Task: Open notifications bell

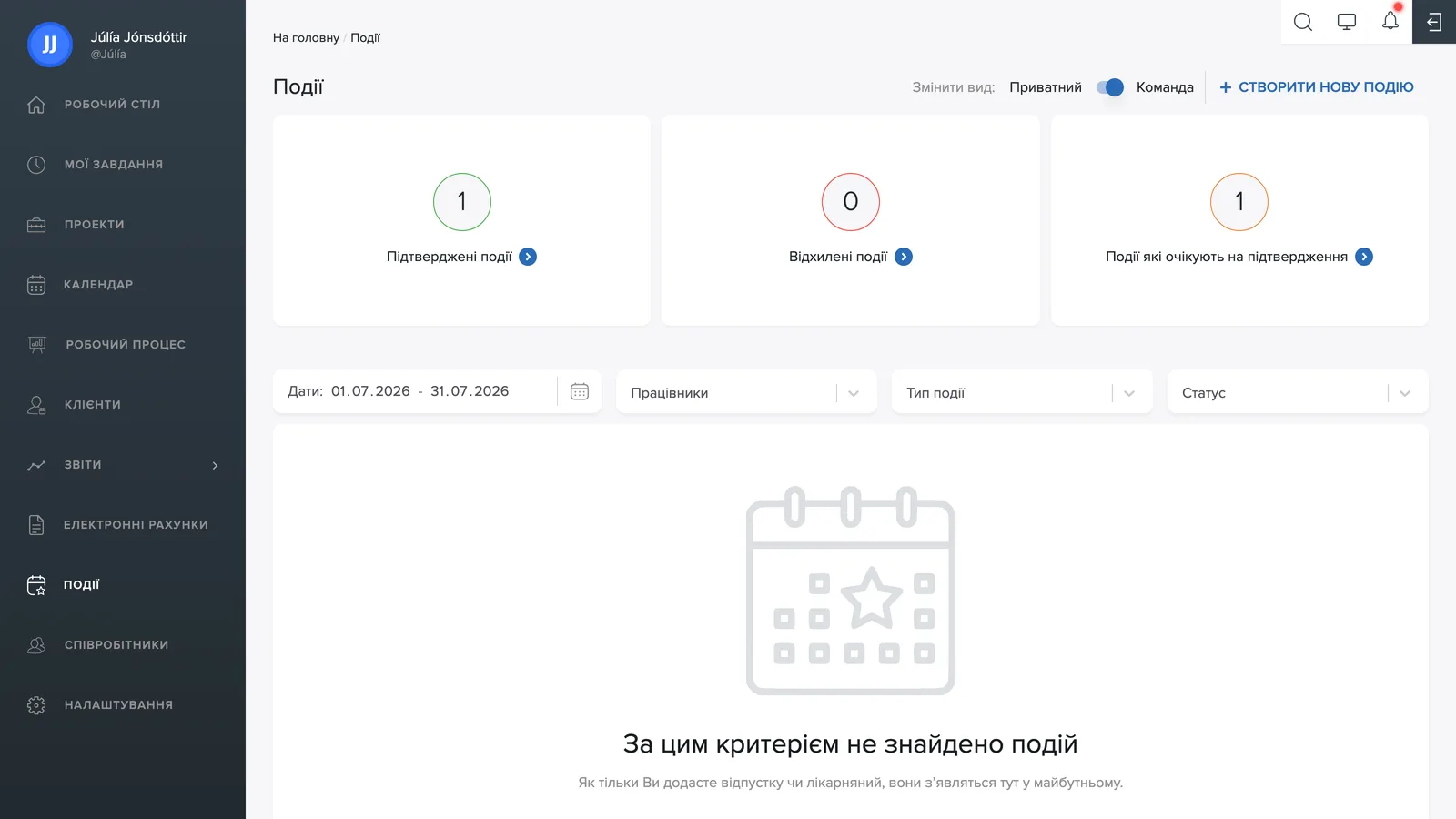Action: (1390, 21)
